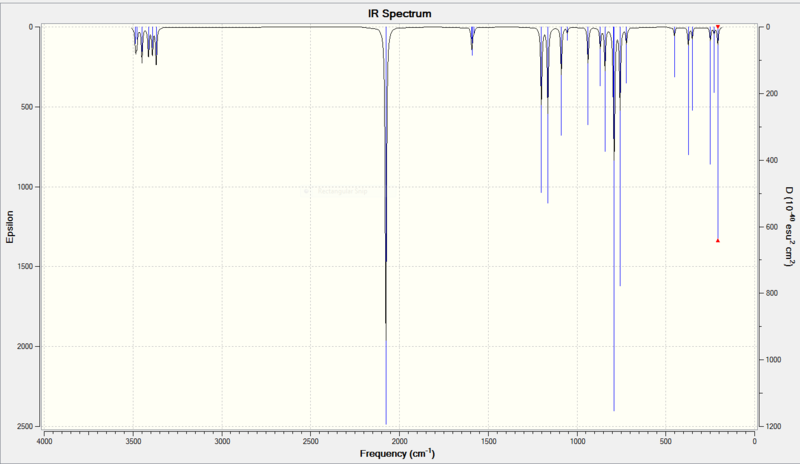Click the "D (10-40 esu2 cm2)" right axis label
Screen dimensions: 800x464
(789, 227)
